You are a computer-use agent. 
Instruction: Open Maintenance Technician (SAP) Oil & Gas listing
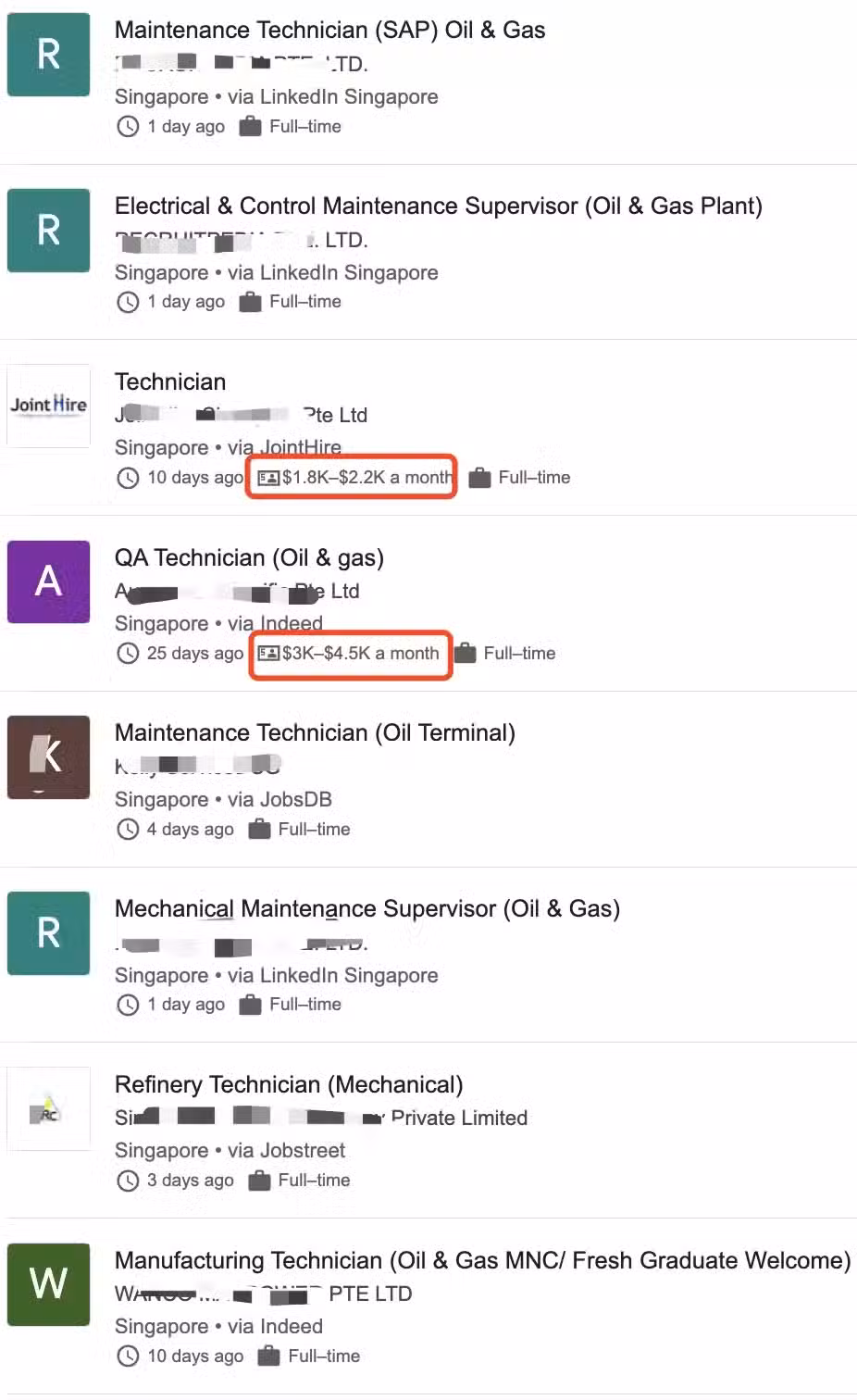[x=329, y=30]
